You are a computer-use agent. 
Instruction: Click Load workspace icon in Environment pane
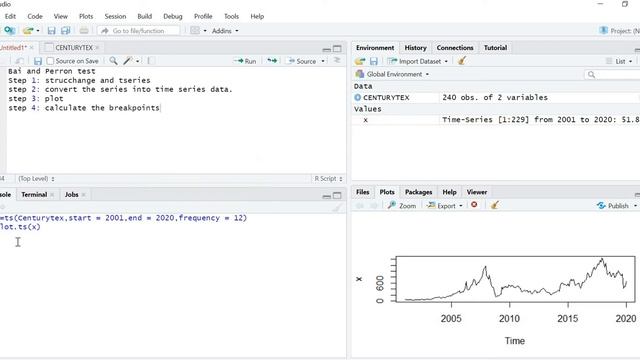[360, 61]
